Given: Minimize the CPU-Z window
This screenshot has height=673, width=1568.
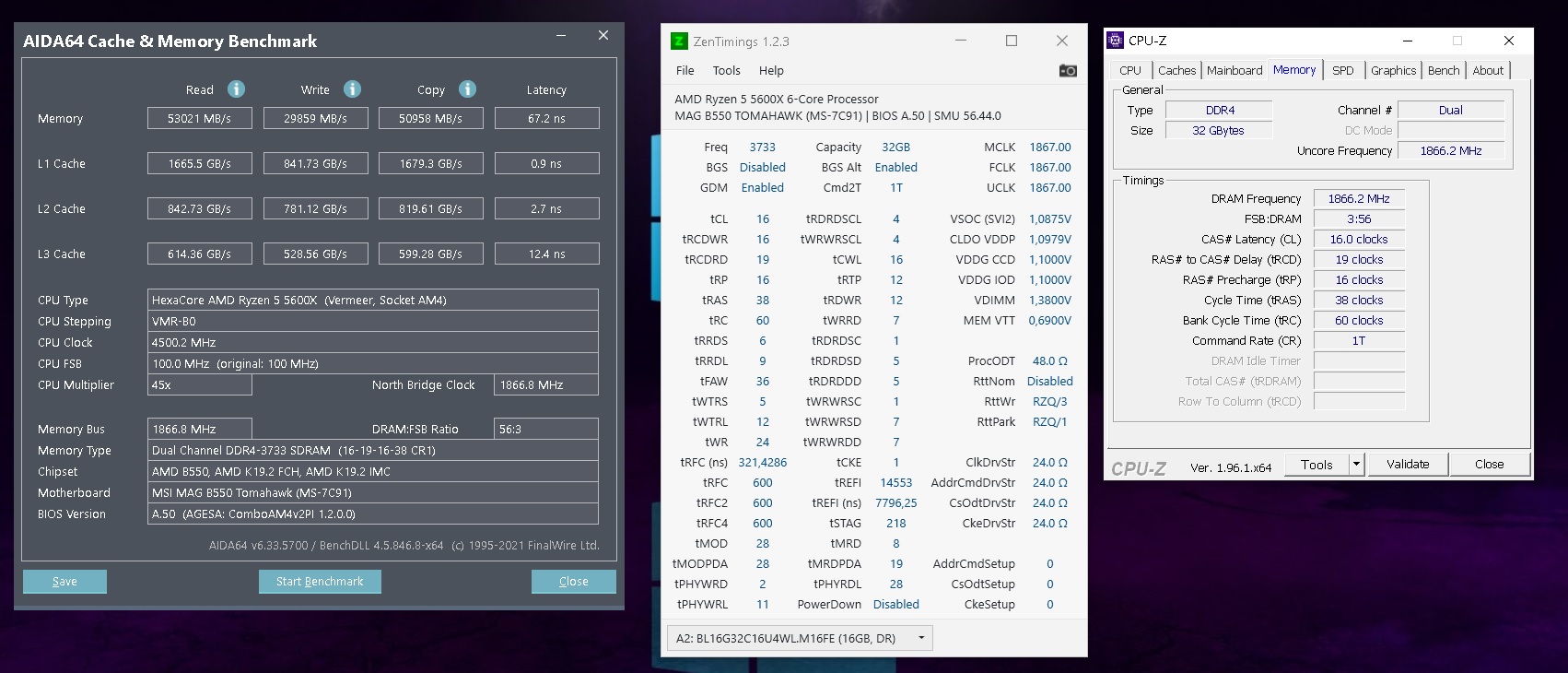Looking at the screenshot, I should [1408, 41].
